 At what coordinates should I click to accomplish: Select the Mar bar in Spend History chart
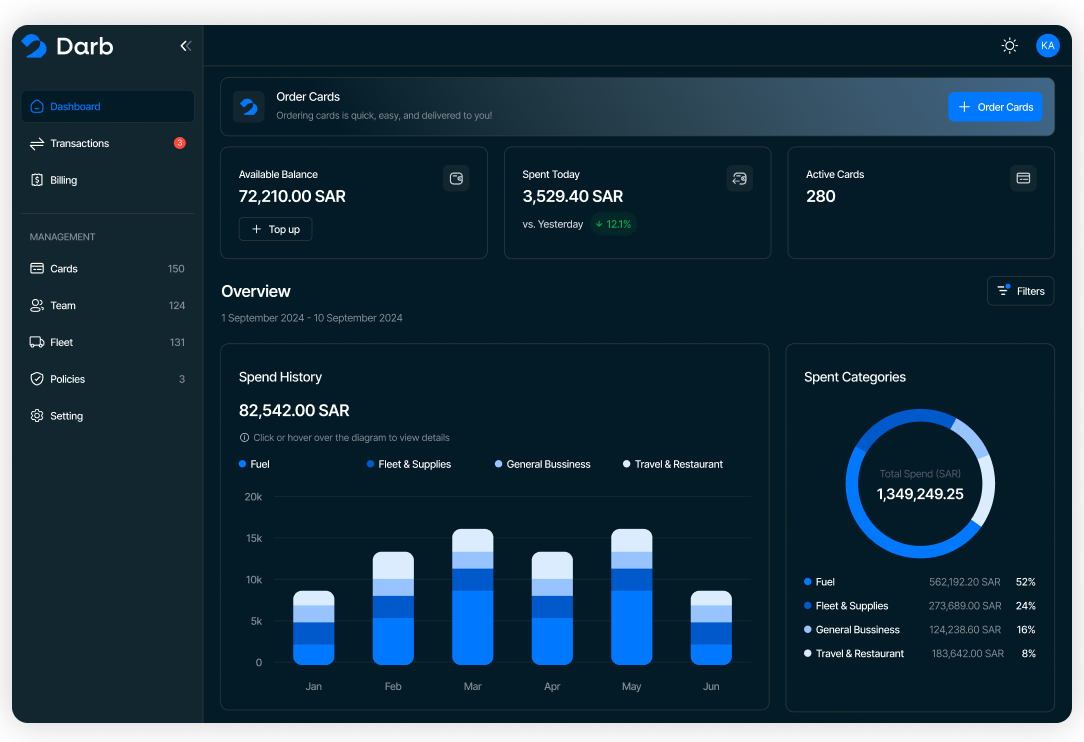(x=473, y=597)
